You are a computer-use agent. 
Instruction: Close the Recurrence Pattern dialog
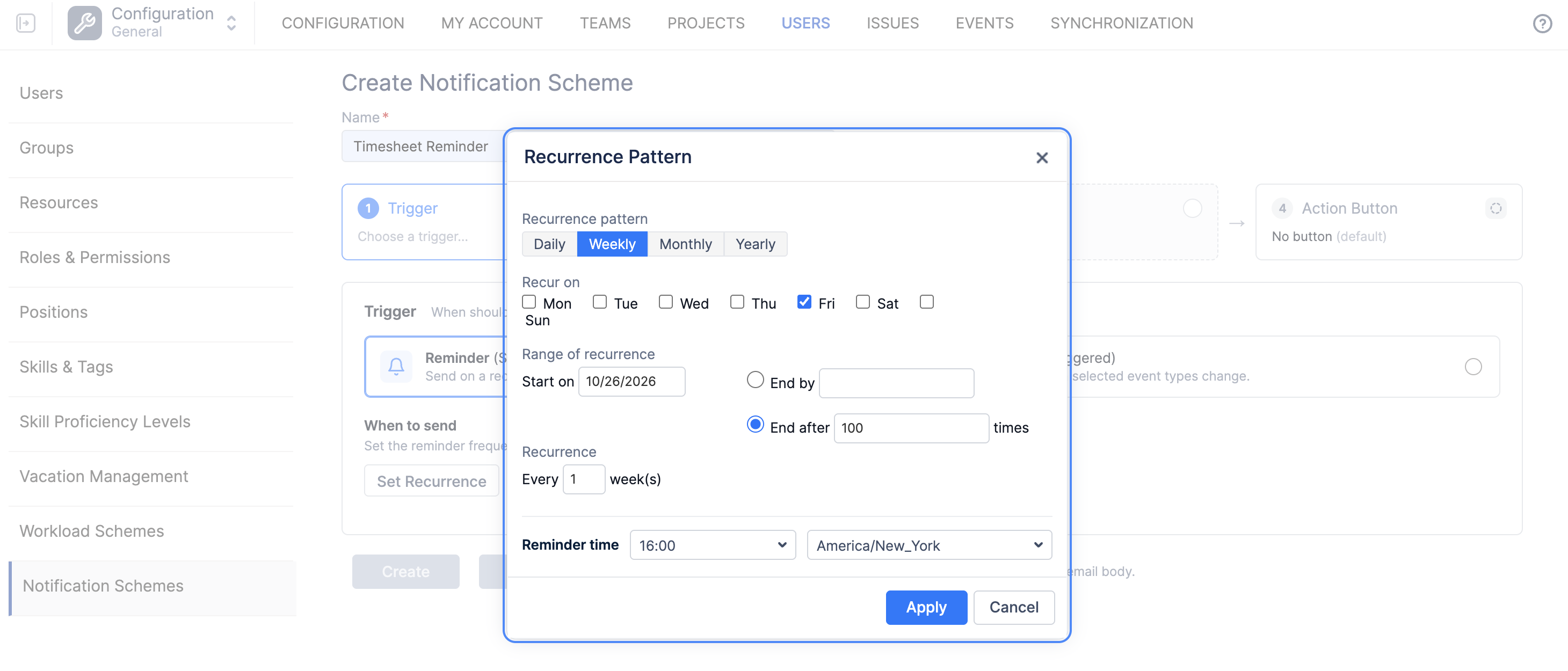coord(1041,158)
